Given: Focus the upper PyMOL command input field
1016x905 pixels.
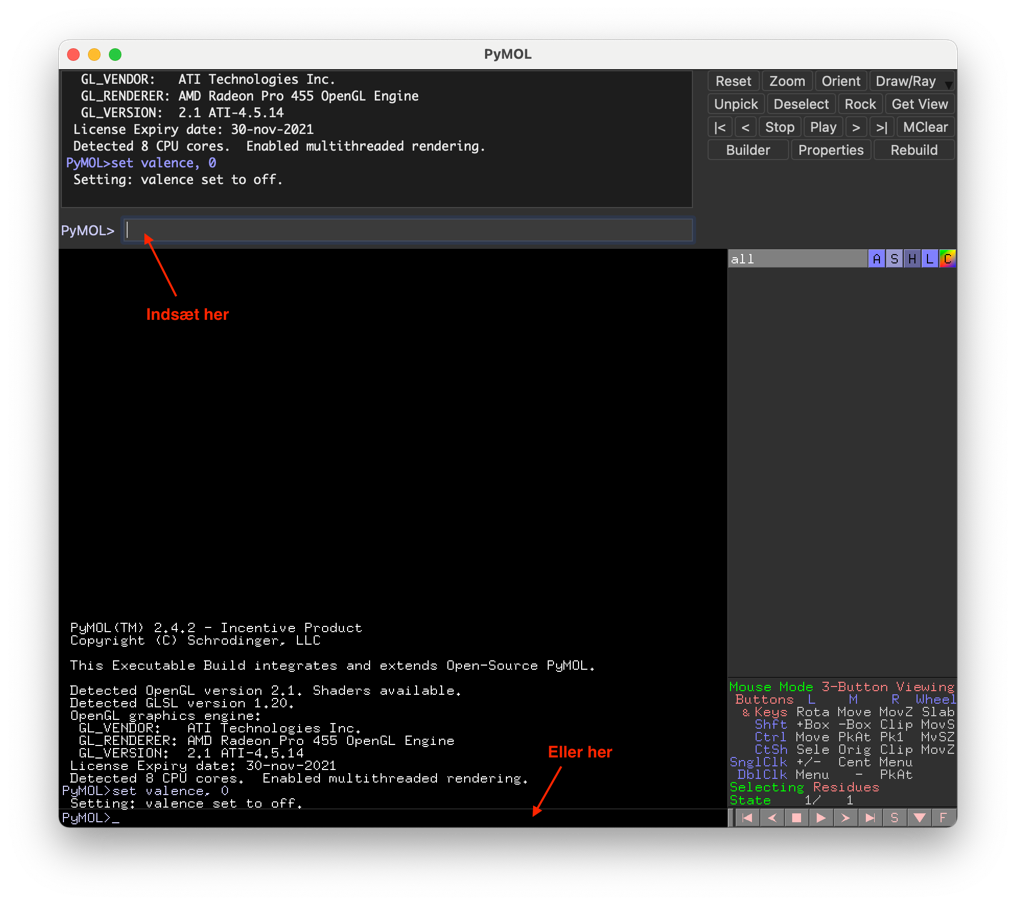Looking at the screenshot, I should pos(407,230).
